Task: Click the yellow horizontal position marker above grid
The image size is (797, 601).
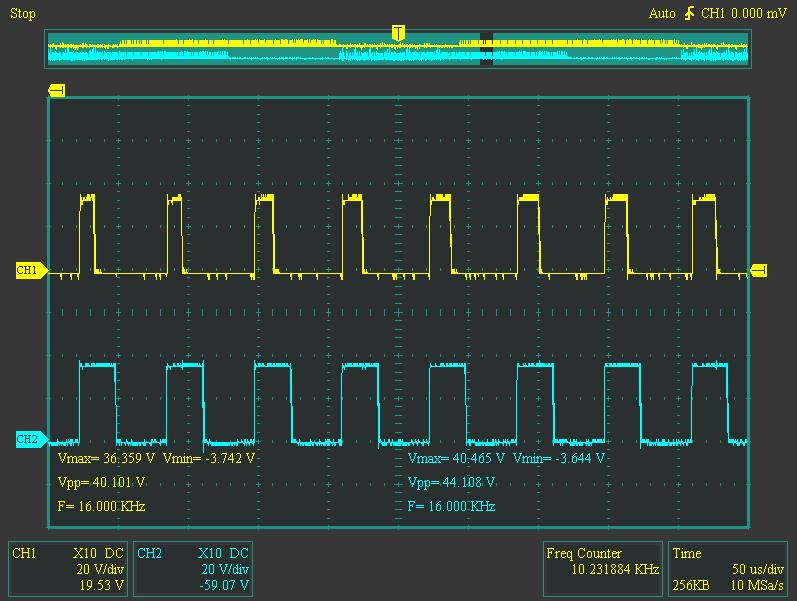Action: pos(56,91)
